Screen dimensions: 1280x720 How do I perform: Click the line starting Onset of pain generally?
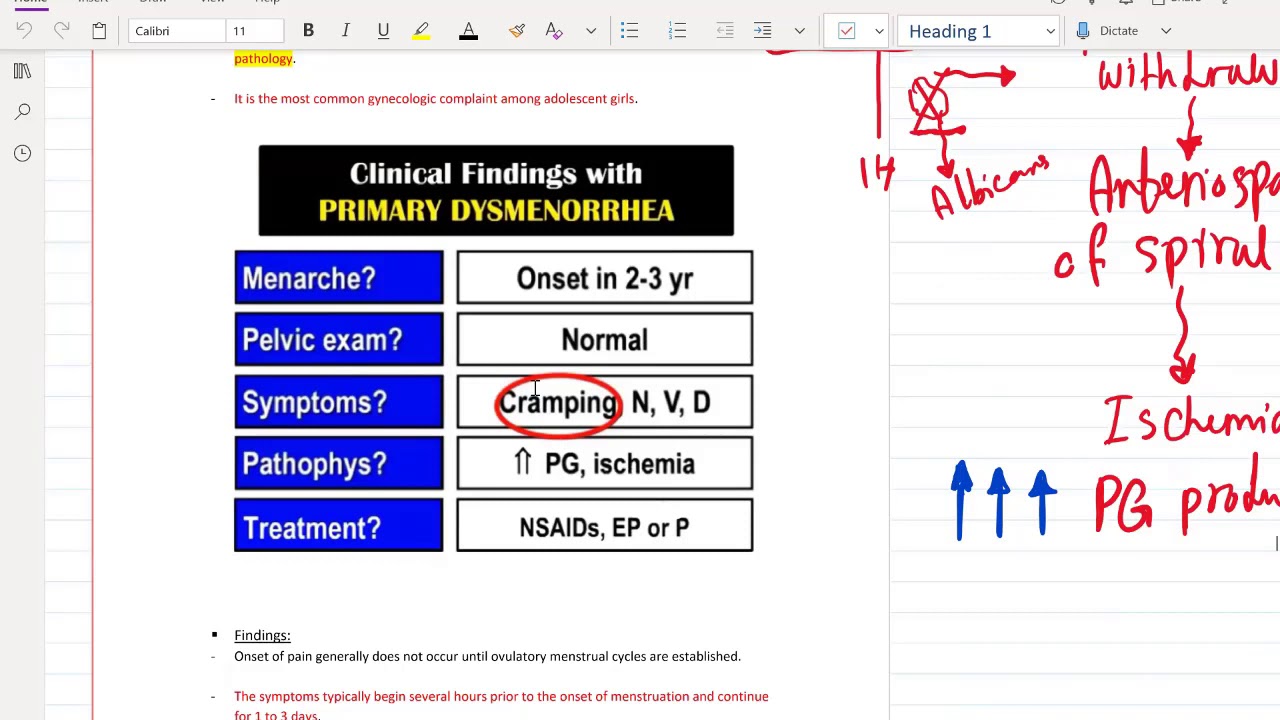(487, 656)
